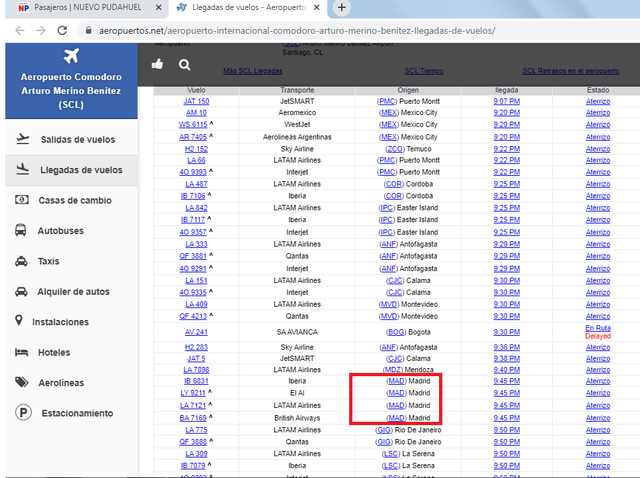Click the Origen column header
The image size is (640, 478).
point(408,90)
